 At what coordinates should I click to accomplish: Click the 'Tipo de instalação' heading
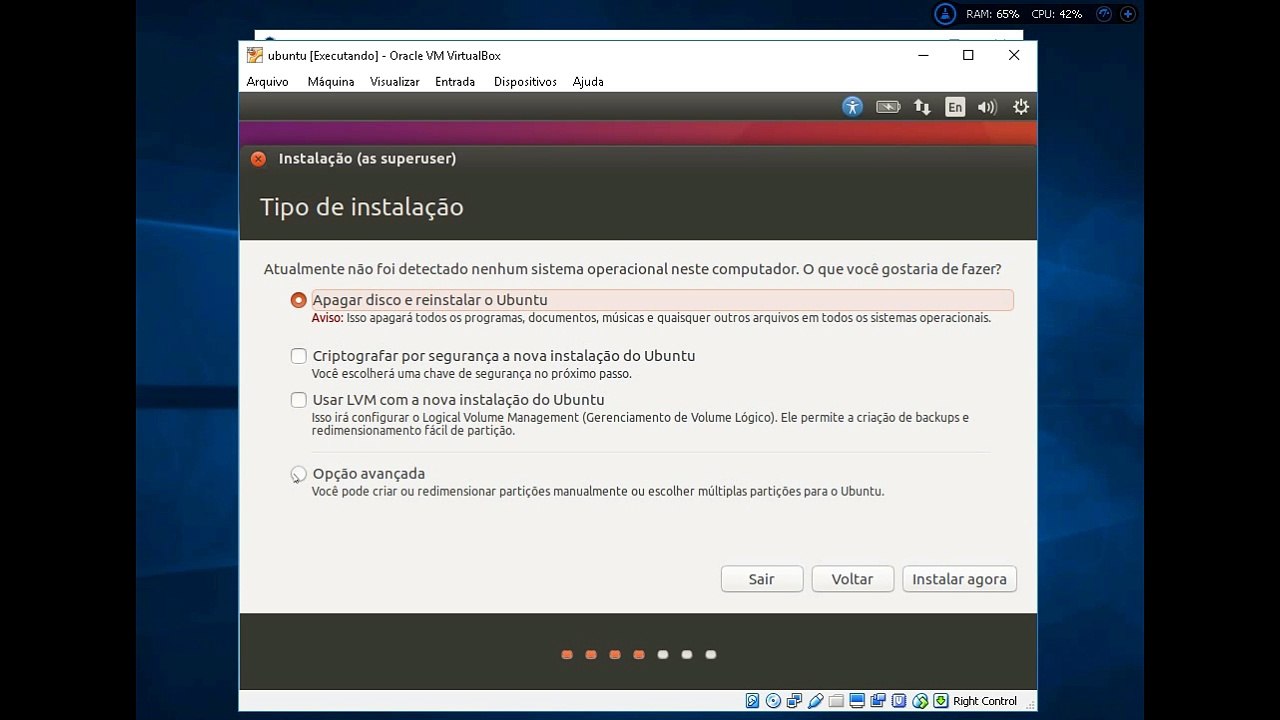362,207
